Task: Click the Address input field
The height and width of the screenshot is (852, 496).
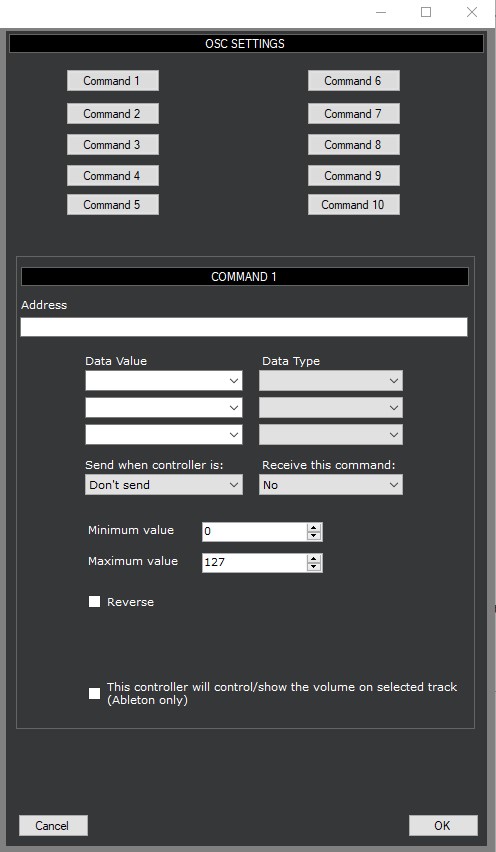Action: coord(244,327)
